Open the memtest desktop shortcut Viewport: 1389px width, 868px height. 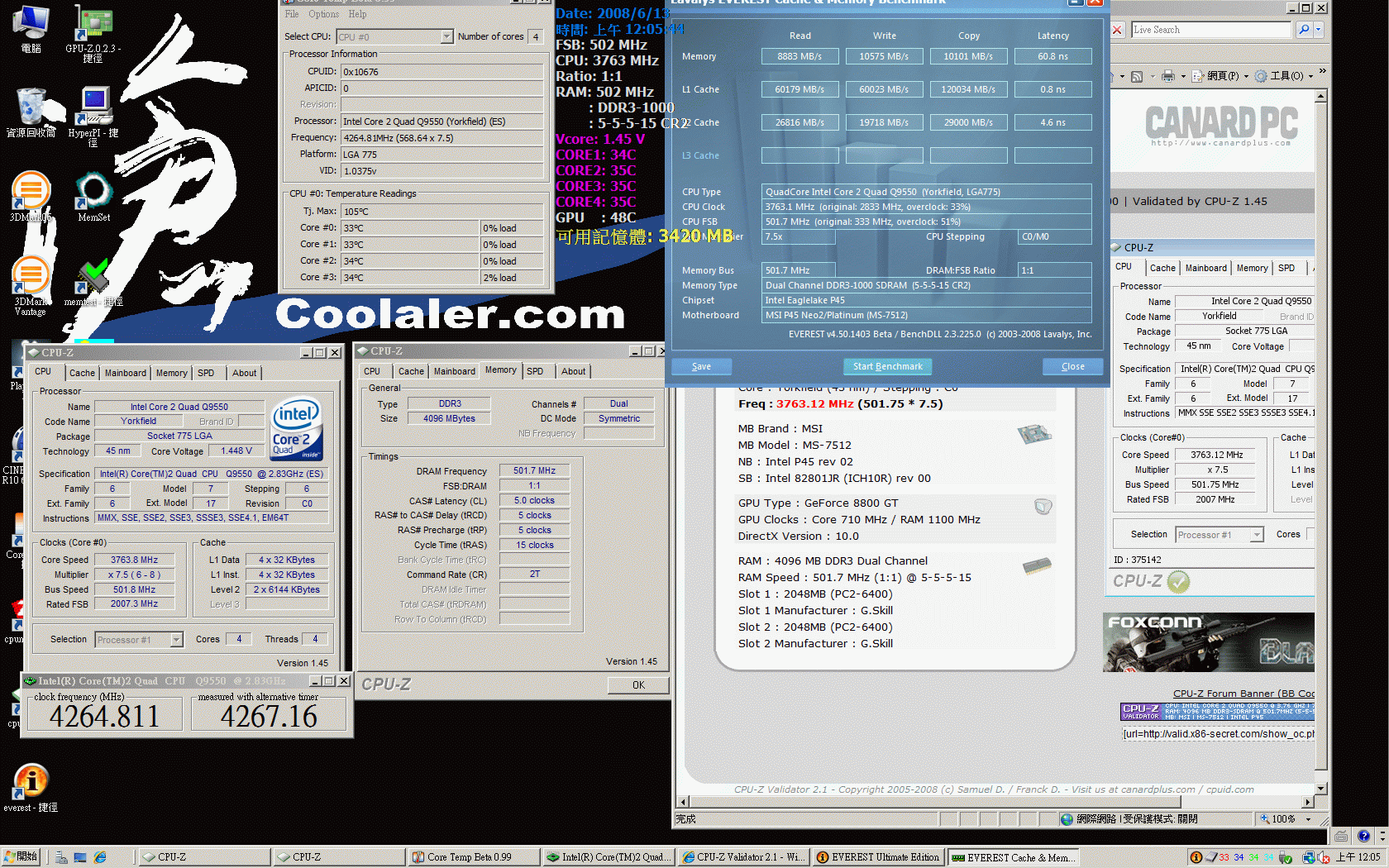[93, 284]
